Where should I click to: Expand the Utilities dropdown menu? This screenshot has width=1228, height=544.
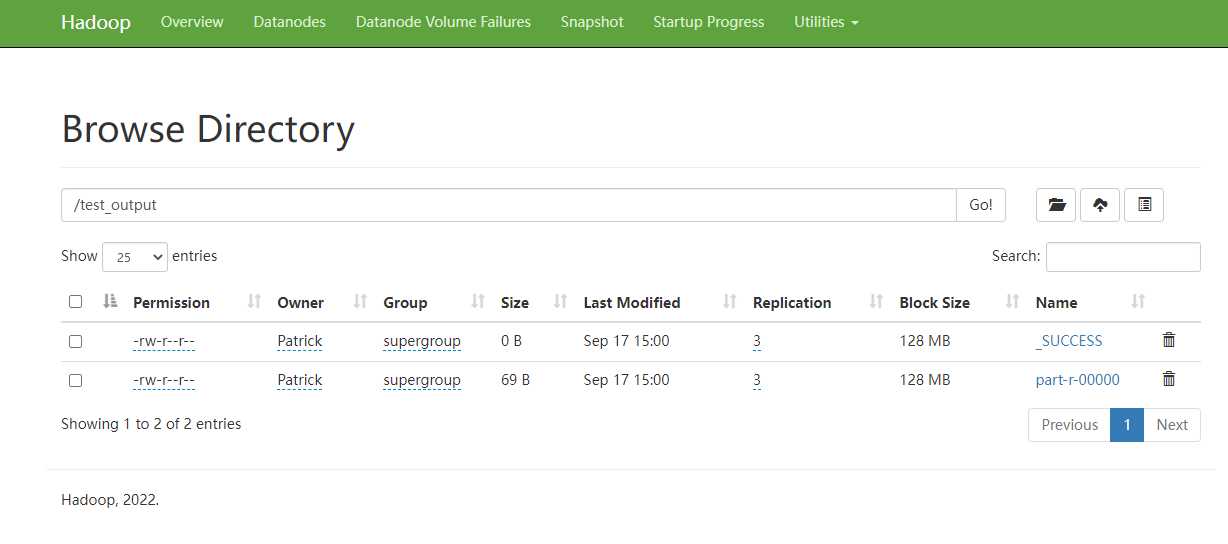pos(826,21)
